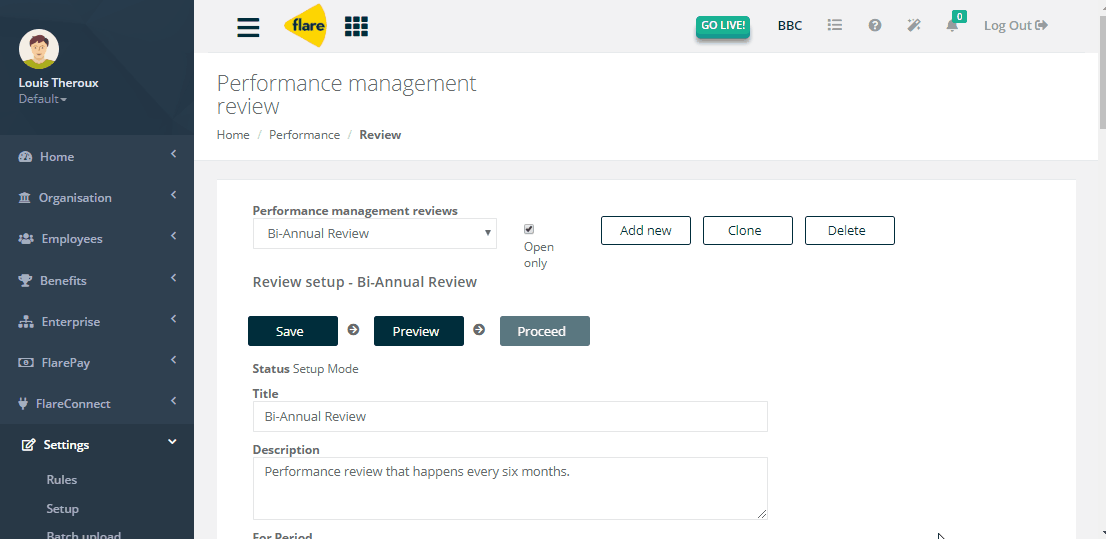Click the Performance breadcrumb link
Viewport: 1106px width, 539px height.
click(x=304, y=135)
